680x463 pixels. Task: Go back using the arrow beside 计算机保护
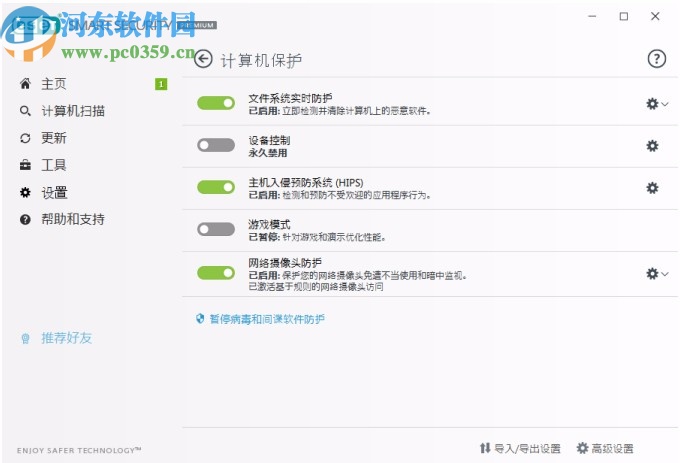[x=203, y=59]
